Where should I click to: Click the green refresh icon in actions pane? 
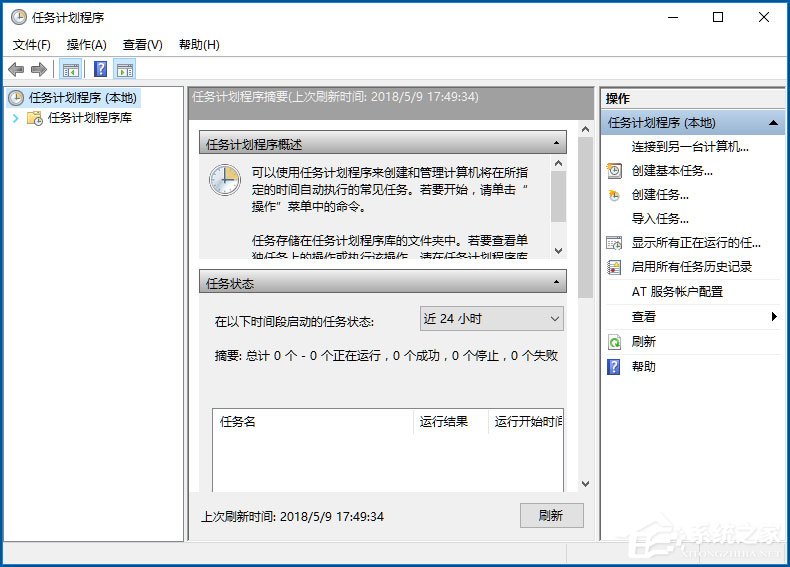tap(614, 342)
